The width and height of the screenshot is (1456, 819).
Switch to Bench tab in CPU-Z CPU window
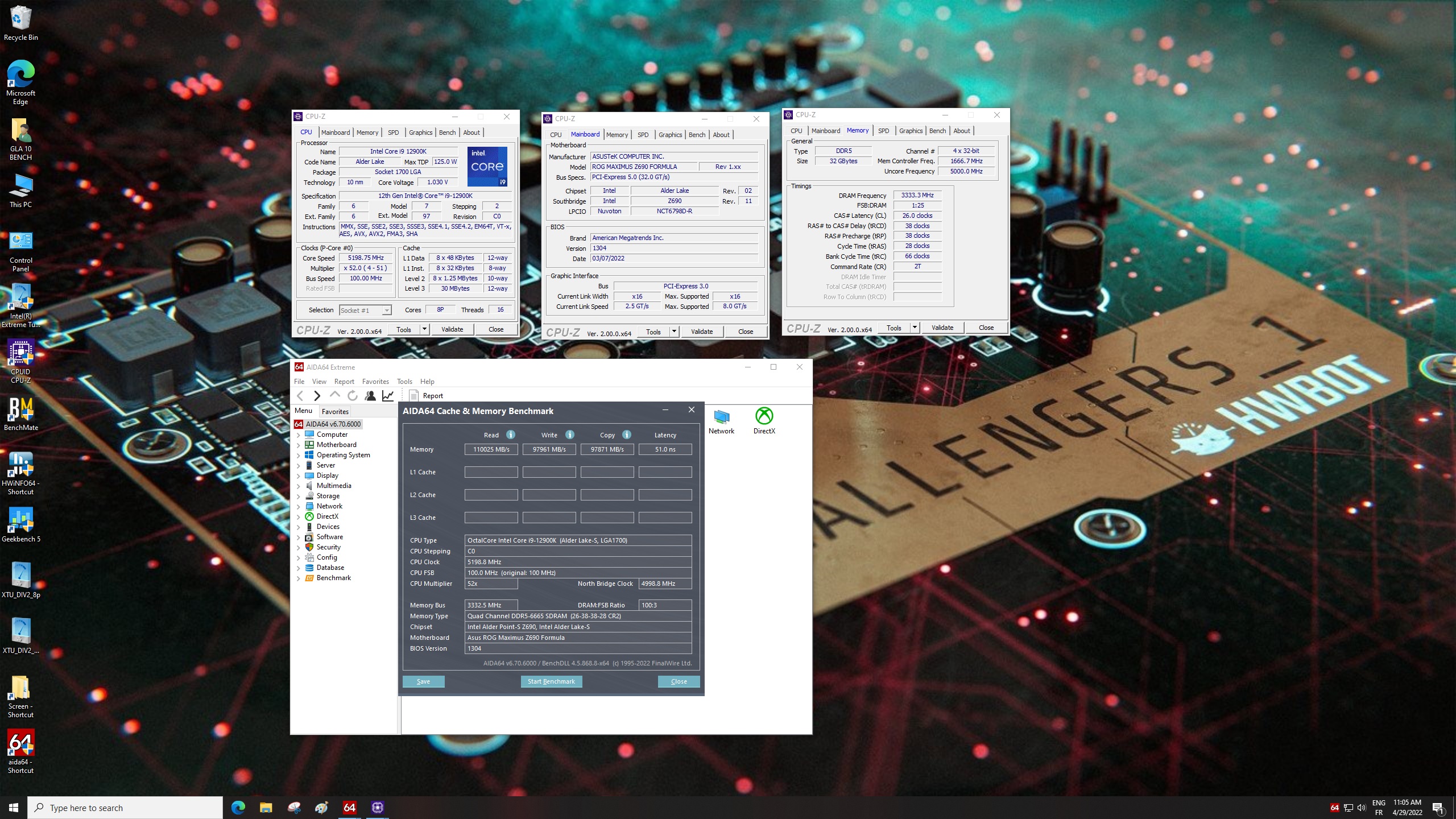(x=448, y=133)
